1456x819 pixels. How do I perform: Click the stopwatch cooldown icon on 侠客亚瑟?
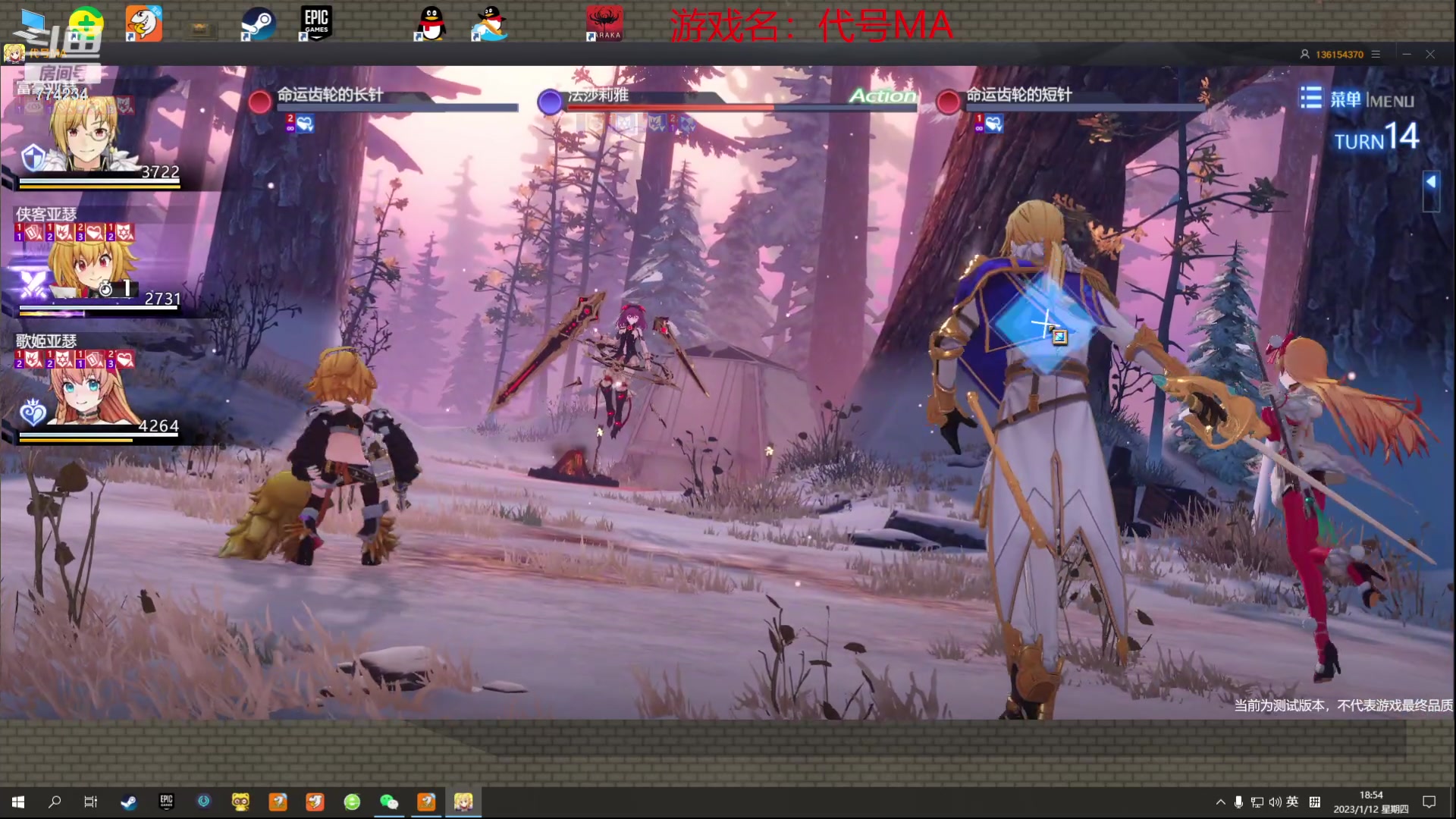tap(105, 288)
